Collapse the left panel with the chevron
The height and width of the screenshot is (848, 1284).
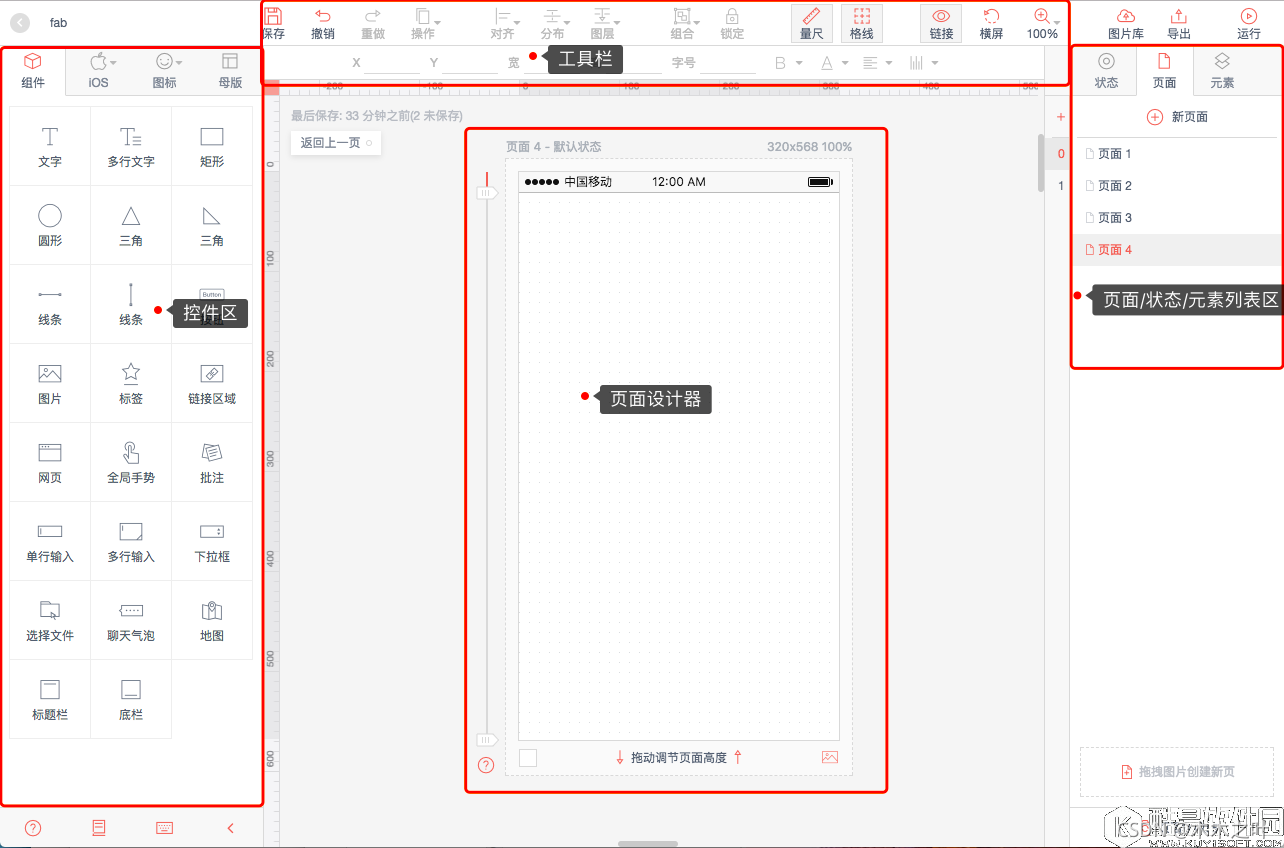coord(231,828)
